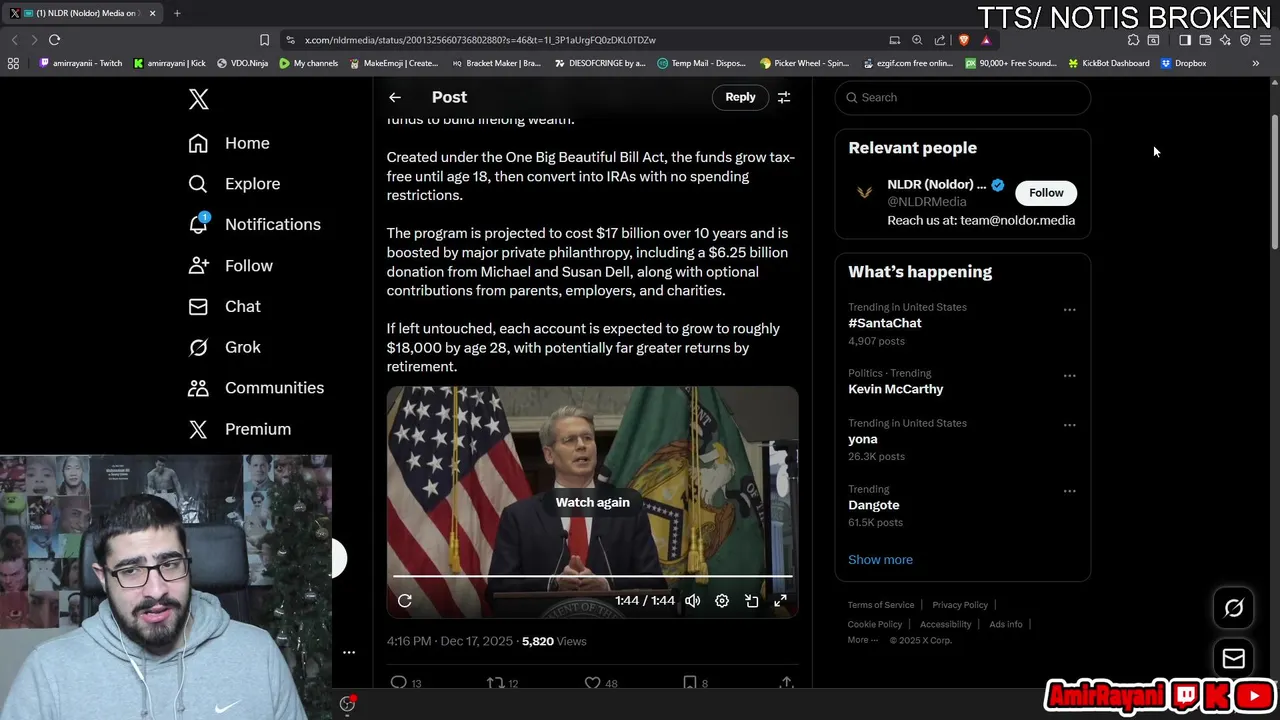Image resolution: width=1280 pixels, height=720 pixels.
Task: Open the browser hamburger menu
Action: (x=1265, y=40)
